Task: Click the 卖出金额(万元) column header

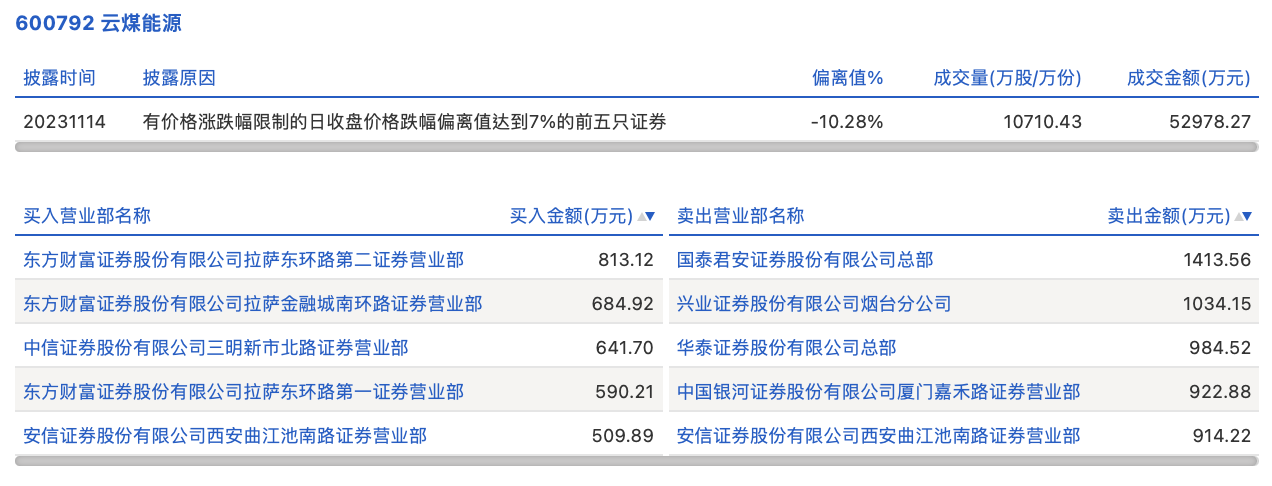Action: (x=1168, y=216)
